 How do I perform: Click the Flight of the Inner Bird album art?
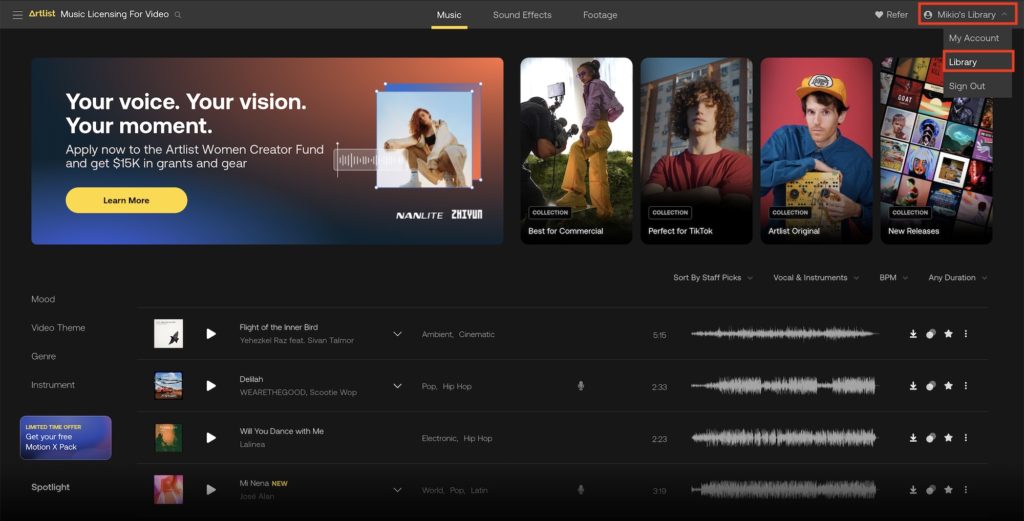(x=168, y=334)
